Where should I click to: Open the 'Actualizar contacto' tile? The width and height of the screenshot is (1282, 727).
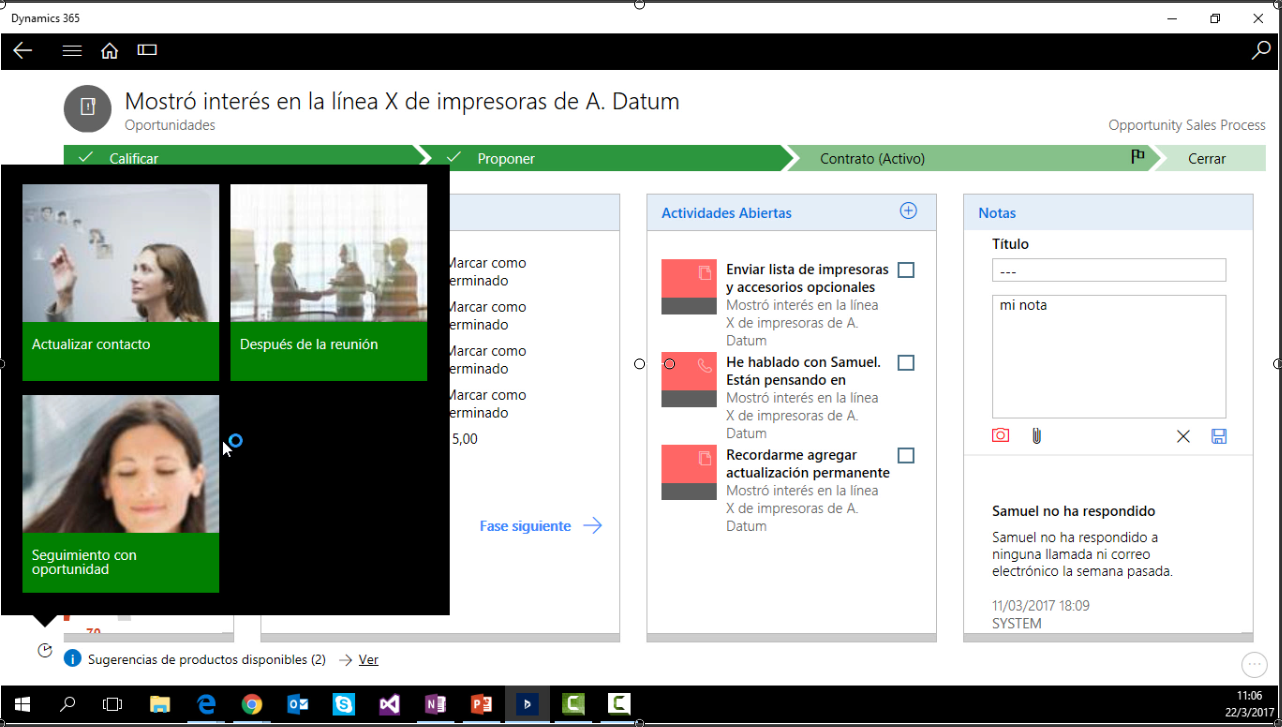[x=121, y=282]
